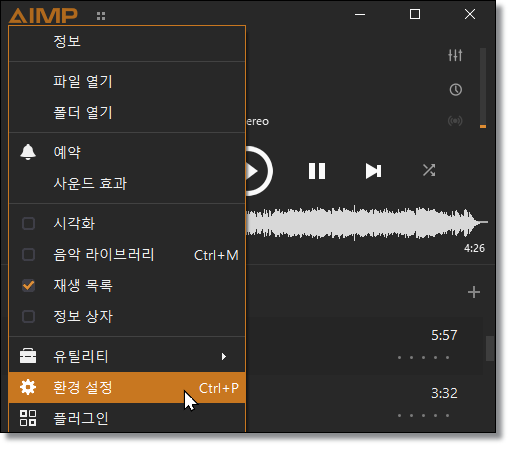Viewport: 508px width, 460px height.
Task: Click the AIMP logo
Action: (43, 15)
